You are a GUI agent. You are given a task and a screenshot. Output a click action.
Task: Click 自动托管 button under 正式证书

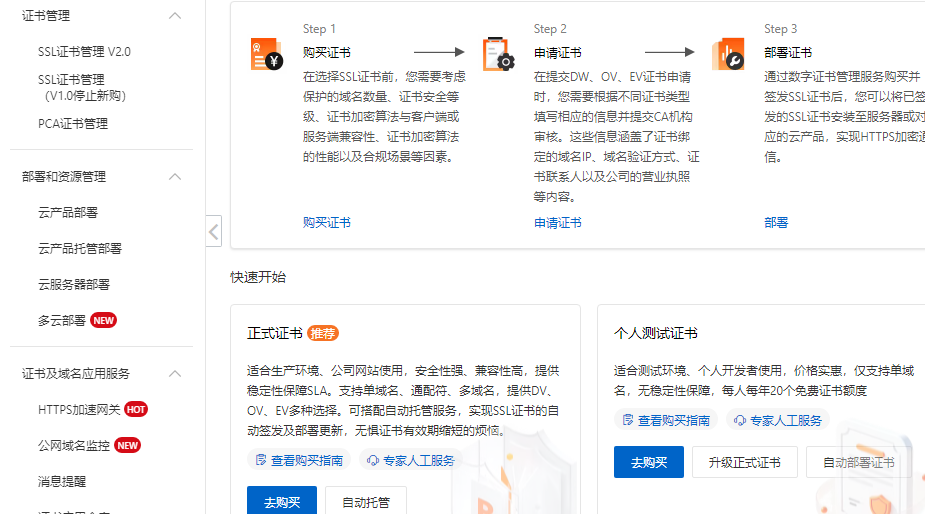tap(366, 502)
